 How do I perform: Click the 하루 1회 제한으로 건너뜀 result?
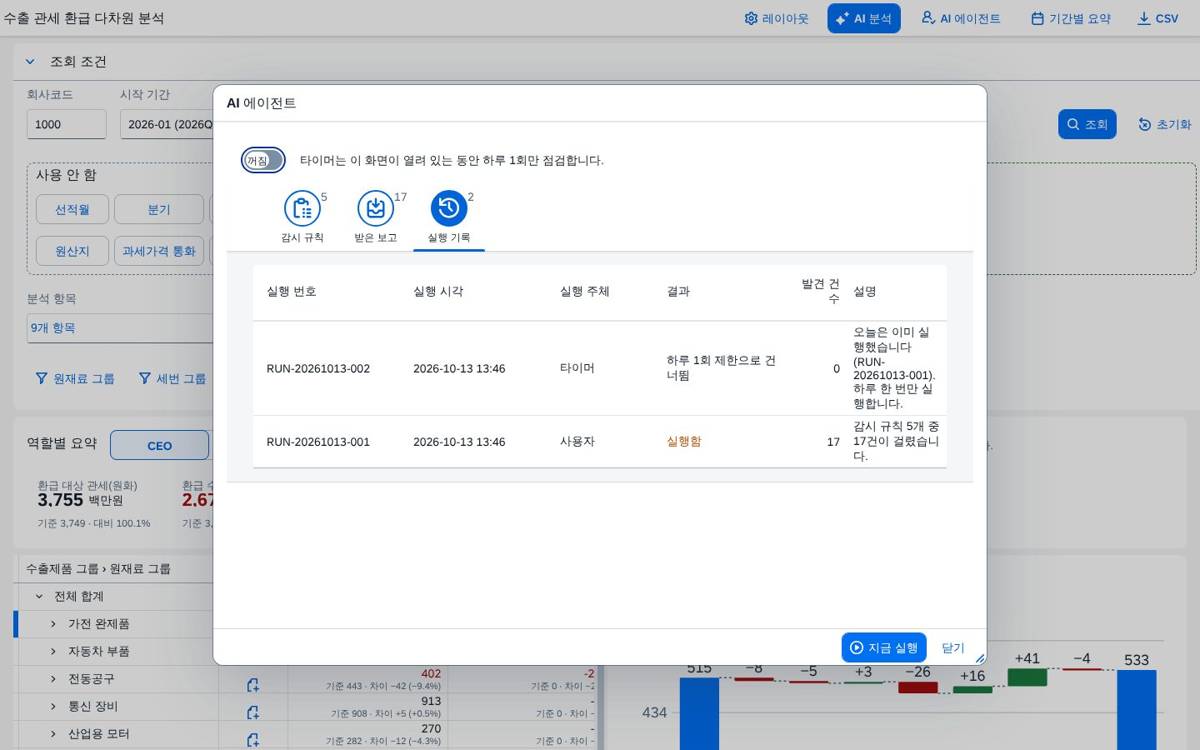click(721, 368)
